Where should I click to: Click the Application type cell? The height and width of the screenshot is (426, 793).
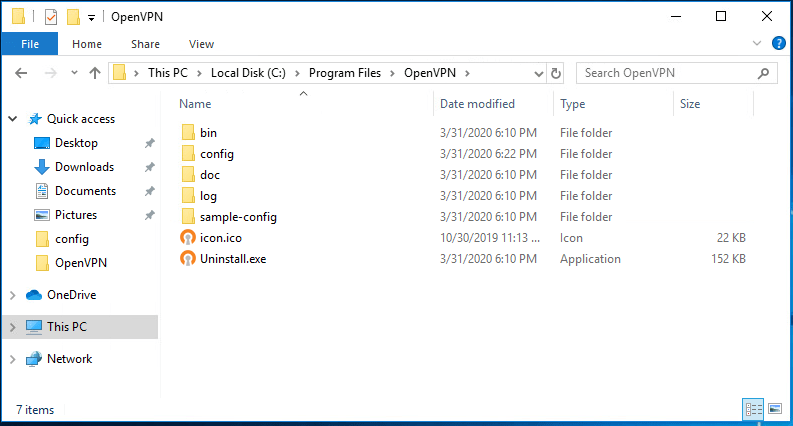(x=590, y=259)
